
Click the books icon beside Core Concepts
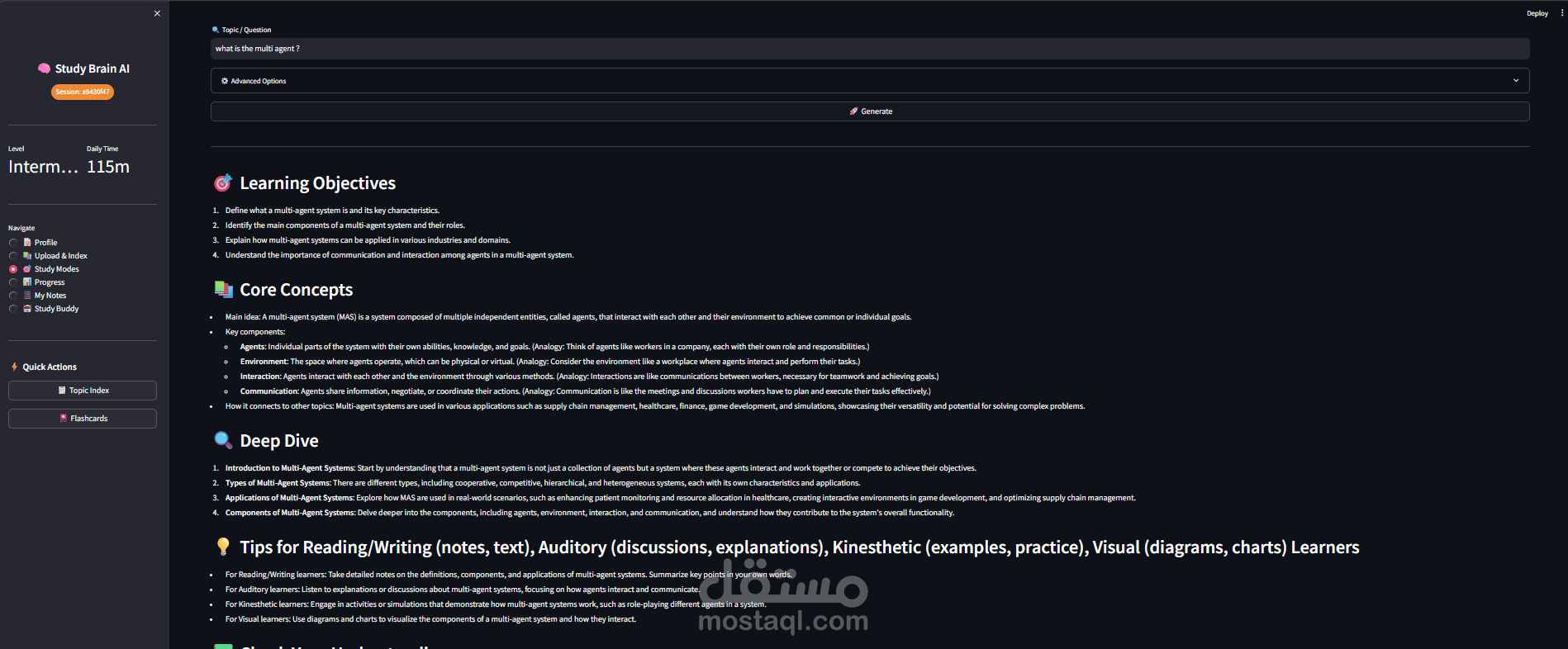pyautogui.click(x=223, y=289)
